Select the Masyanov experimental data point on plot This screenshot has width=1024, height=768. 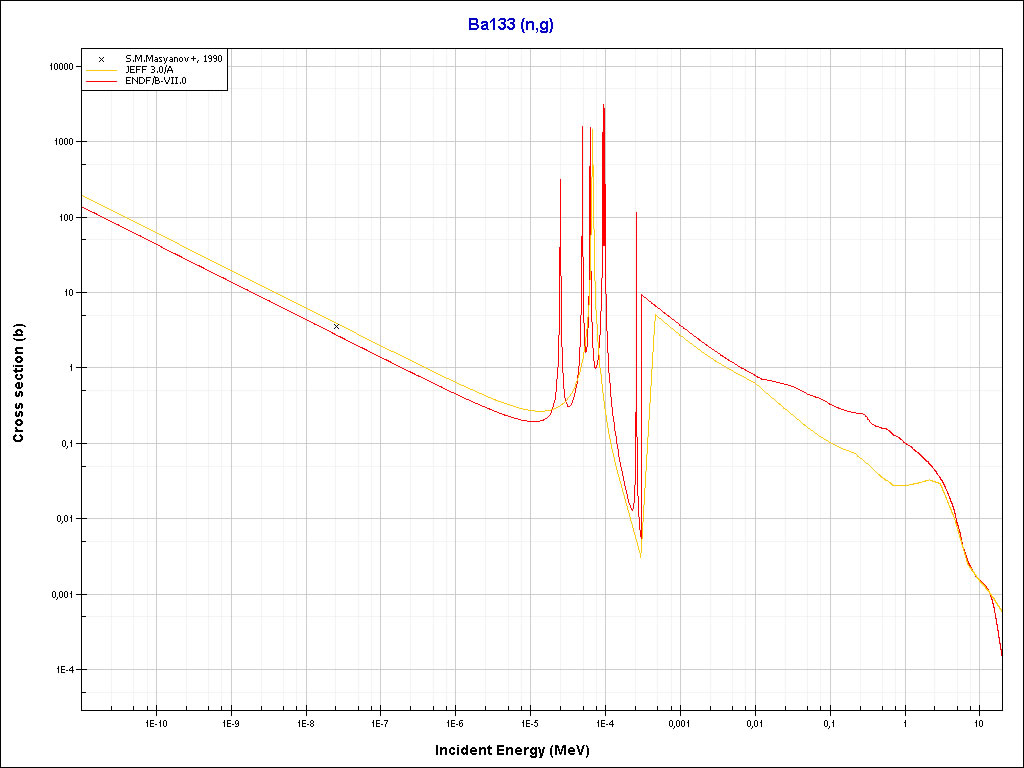point(336,326)
